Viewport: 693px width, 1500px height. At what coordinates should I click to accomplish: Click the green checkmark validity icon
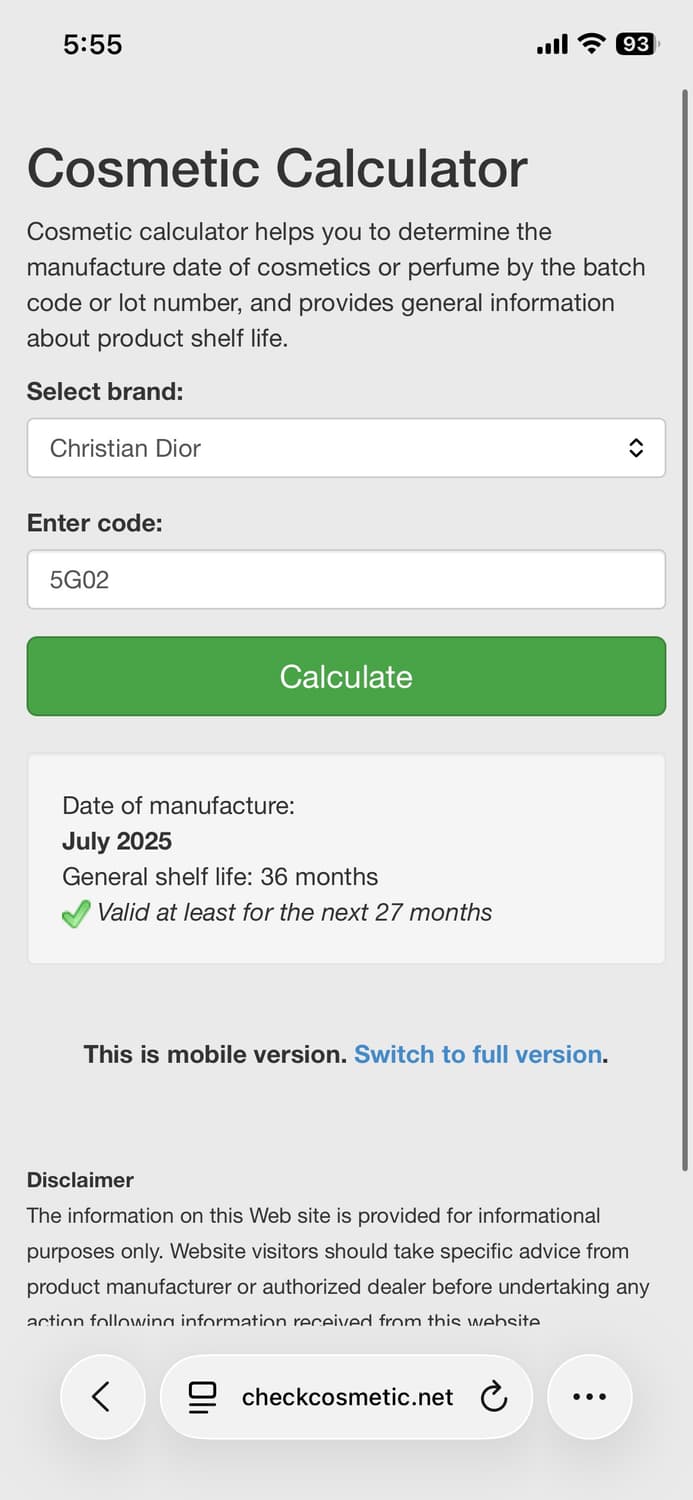pos(76,914)
